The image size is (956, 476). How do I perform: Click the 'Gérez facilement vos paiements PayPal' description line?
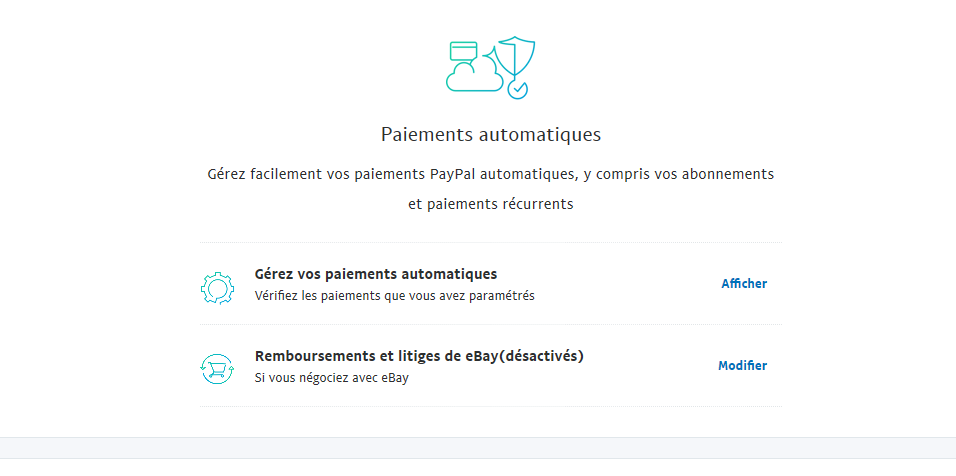[491, 174]
